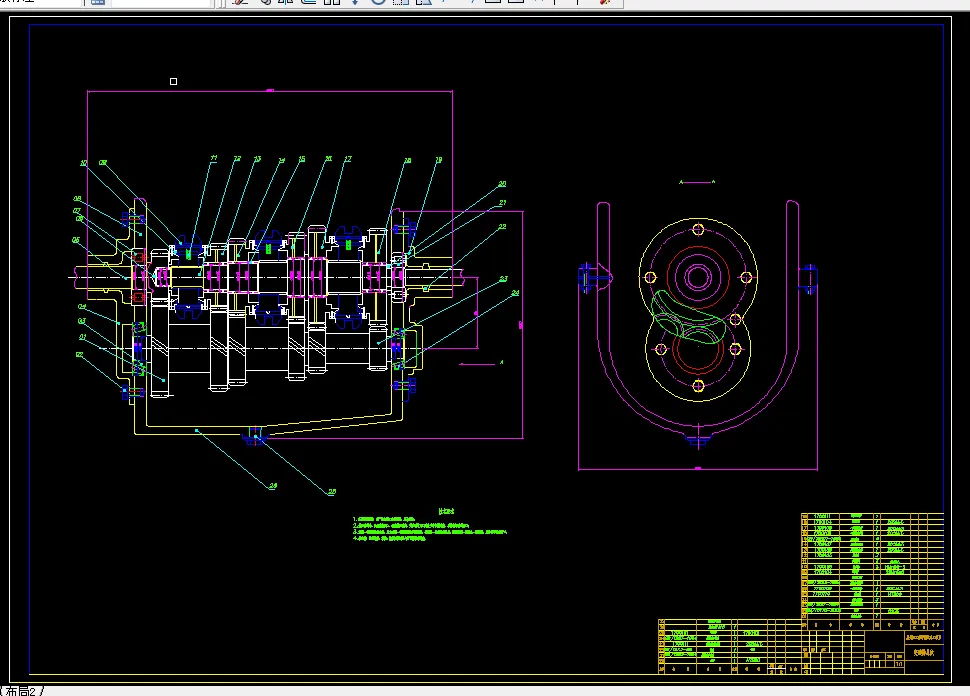Select part balloon number 18
The width and height of the screenshot is (970, 696).
(x=407, y=161)
